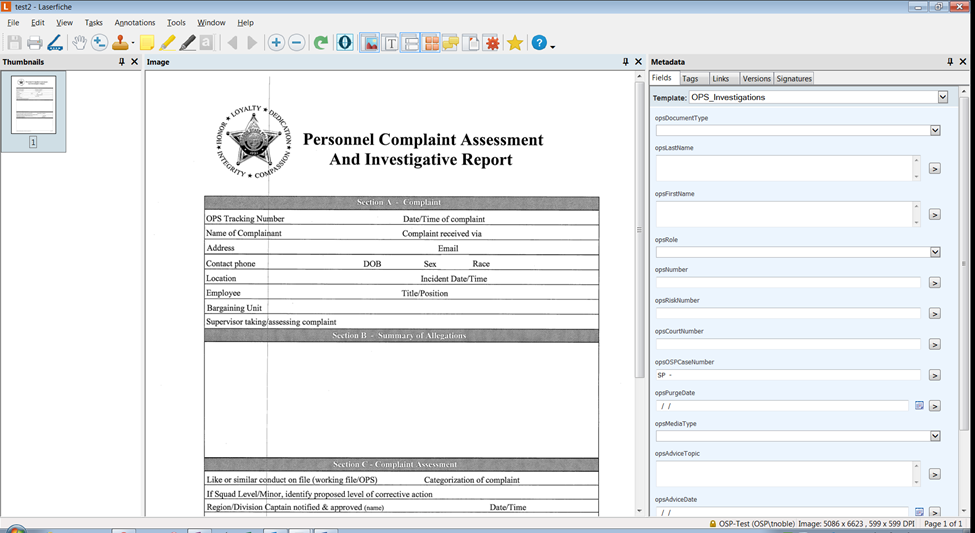Click the blue Help question mark icon

coord(539,43)
